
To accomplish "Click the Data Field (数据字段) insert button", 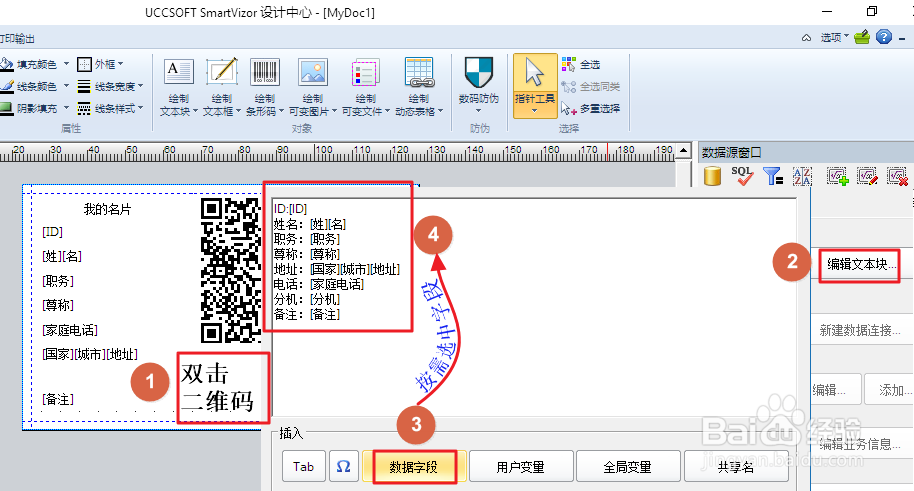I will pyautogui.click(x=414, y=467).
